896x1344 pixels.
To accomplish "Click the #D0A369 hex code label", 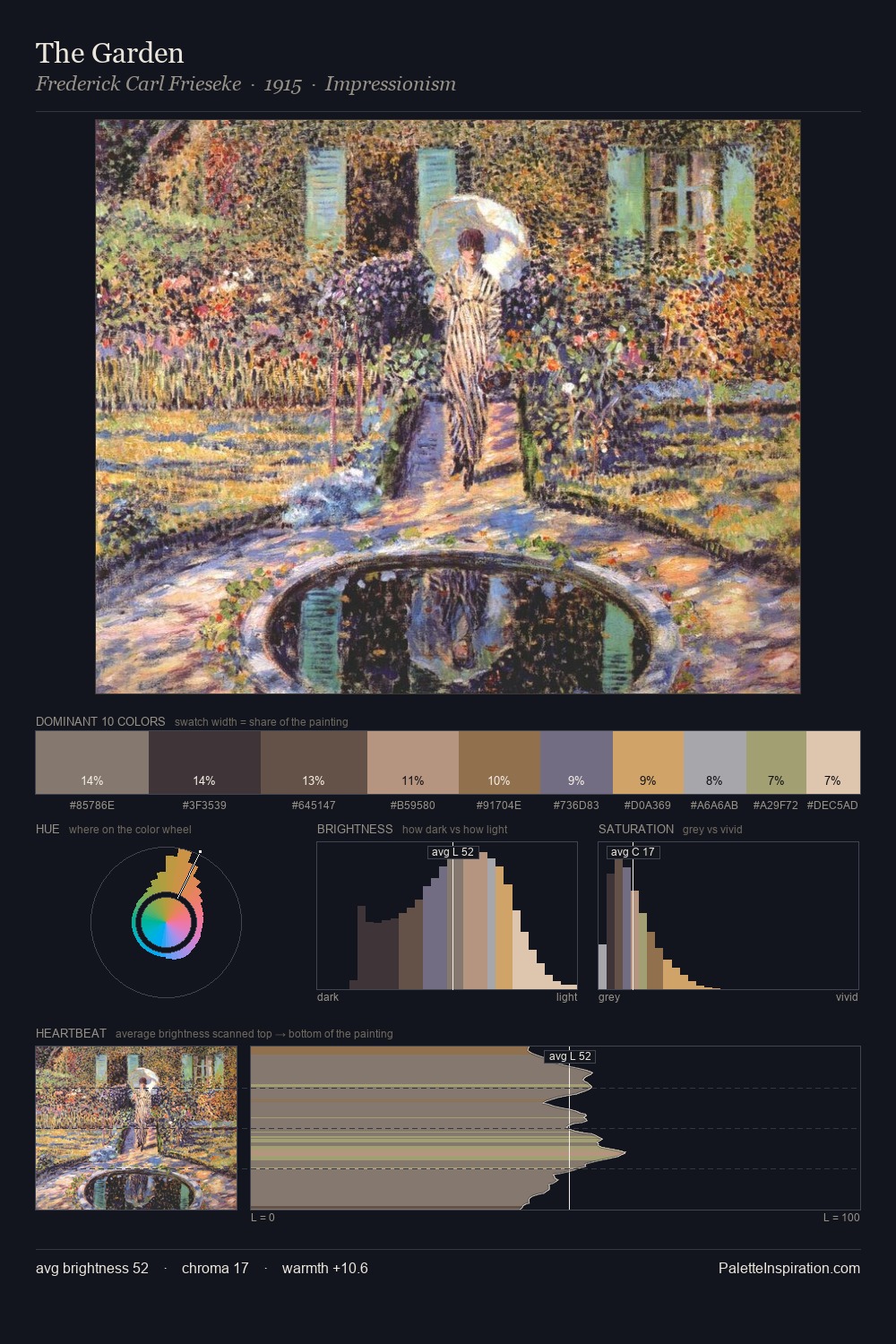I will coord(648,805).
